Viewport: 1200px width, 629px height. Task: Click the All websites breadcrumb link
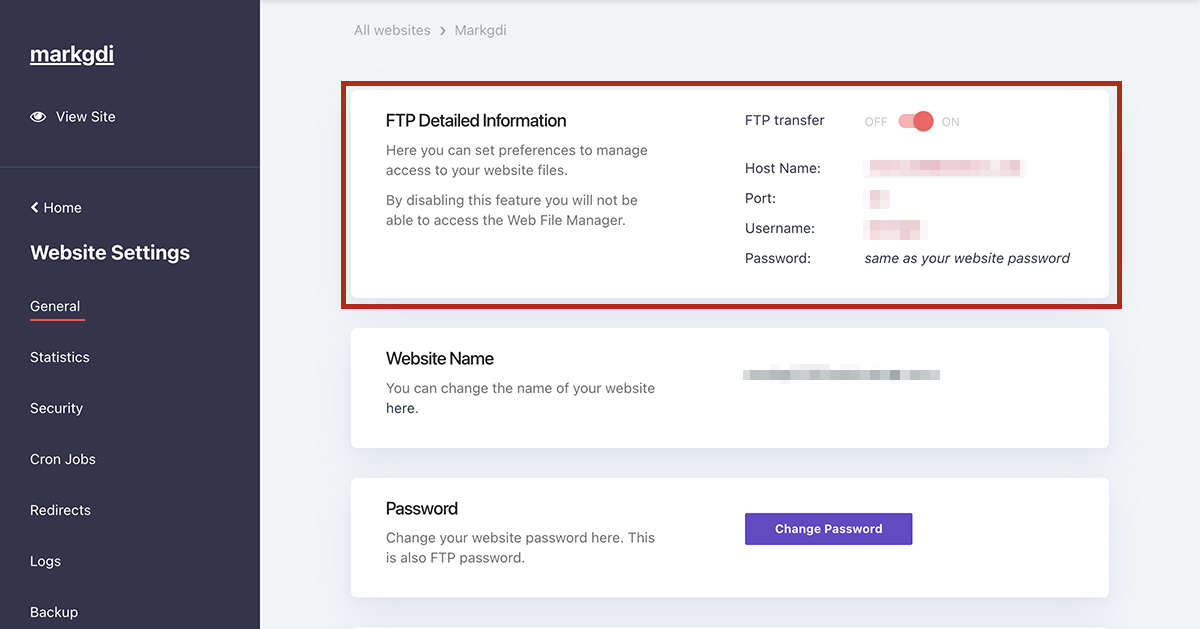[392, 31]
